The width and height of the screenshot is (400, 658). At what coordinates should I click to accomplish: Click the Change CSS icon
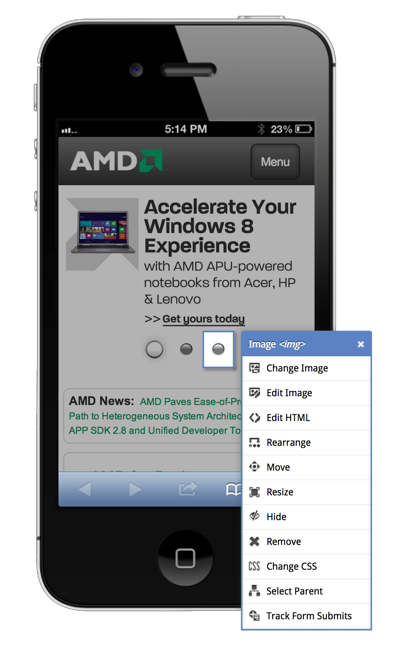point(254,566)
